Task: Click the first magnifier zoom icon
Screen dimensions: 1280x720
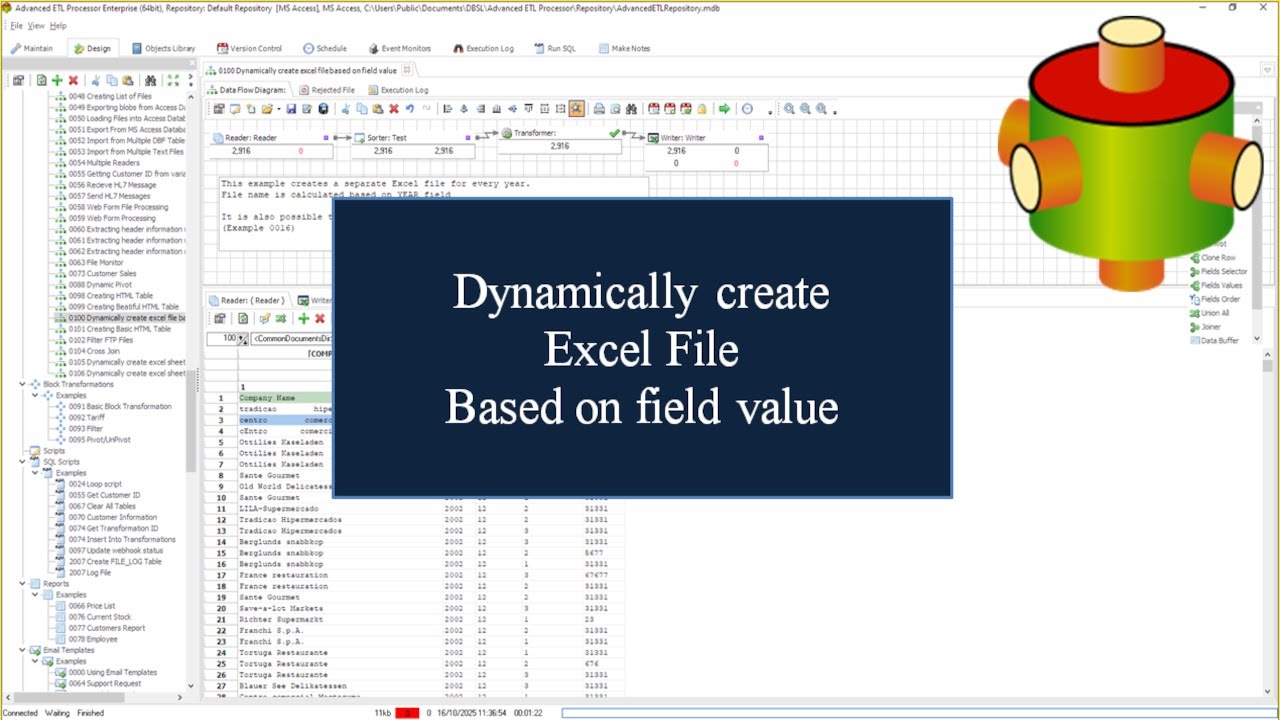Action: (x=789, y=109)
